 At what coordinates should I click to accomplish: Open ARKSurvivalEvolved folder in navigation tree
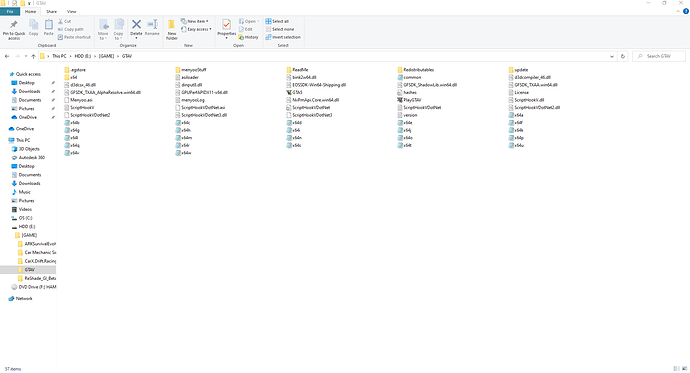(37, 244)
